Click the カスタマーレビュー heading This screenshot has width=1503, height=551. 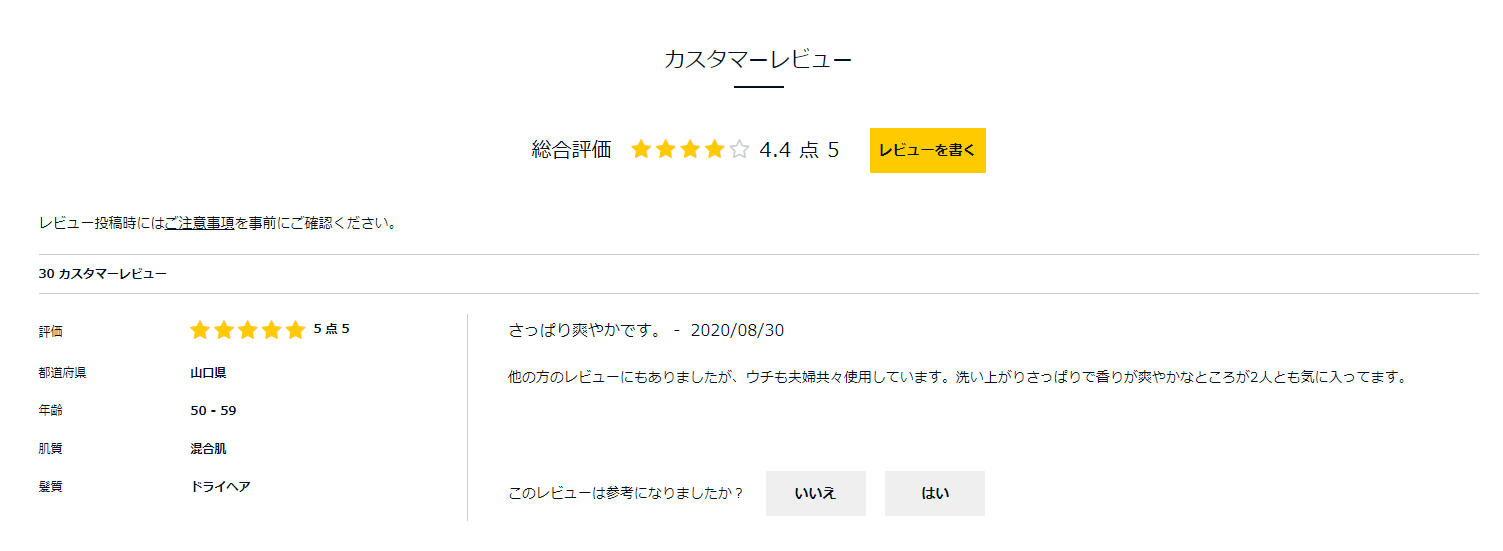click(x=758, y=59)
